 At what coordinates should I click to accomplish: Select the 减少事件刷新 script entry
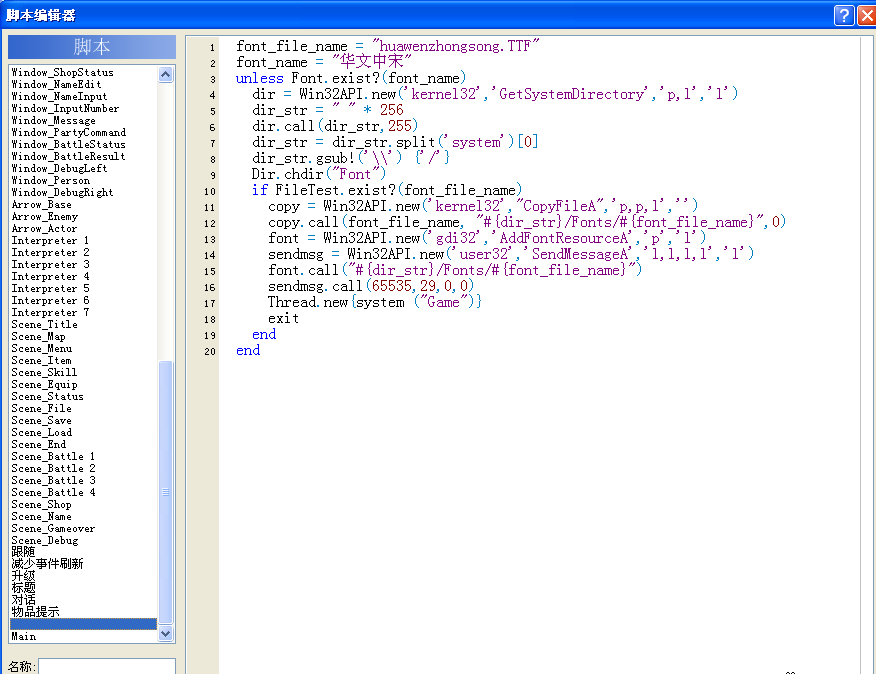coord(47,564)
